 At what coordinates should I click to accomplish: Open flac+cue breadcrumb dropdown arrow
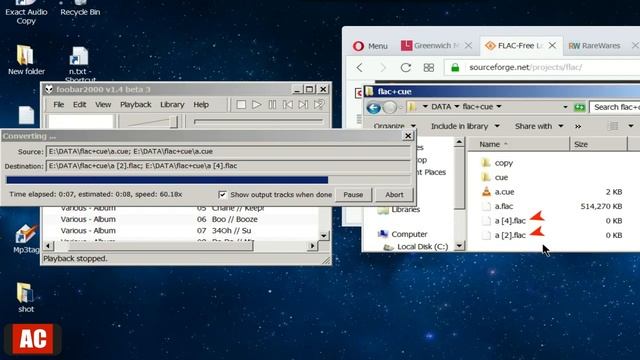499,107
